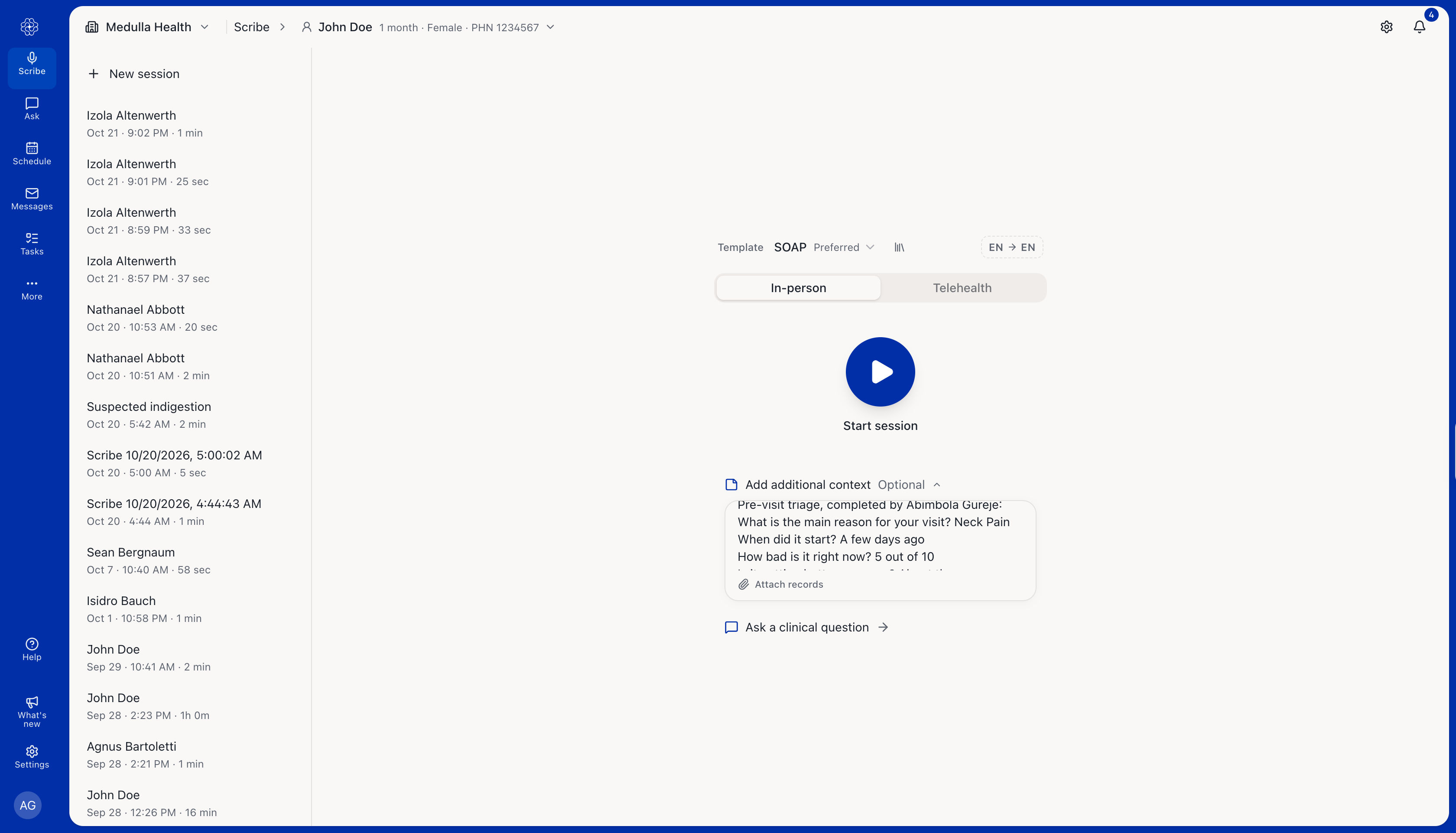Open the notifications bell
Image resolution: width=1456 pixels, height=833 pixels.
pyautogui.click(x=1420, y=27)
